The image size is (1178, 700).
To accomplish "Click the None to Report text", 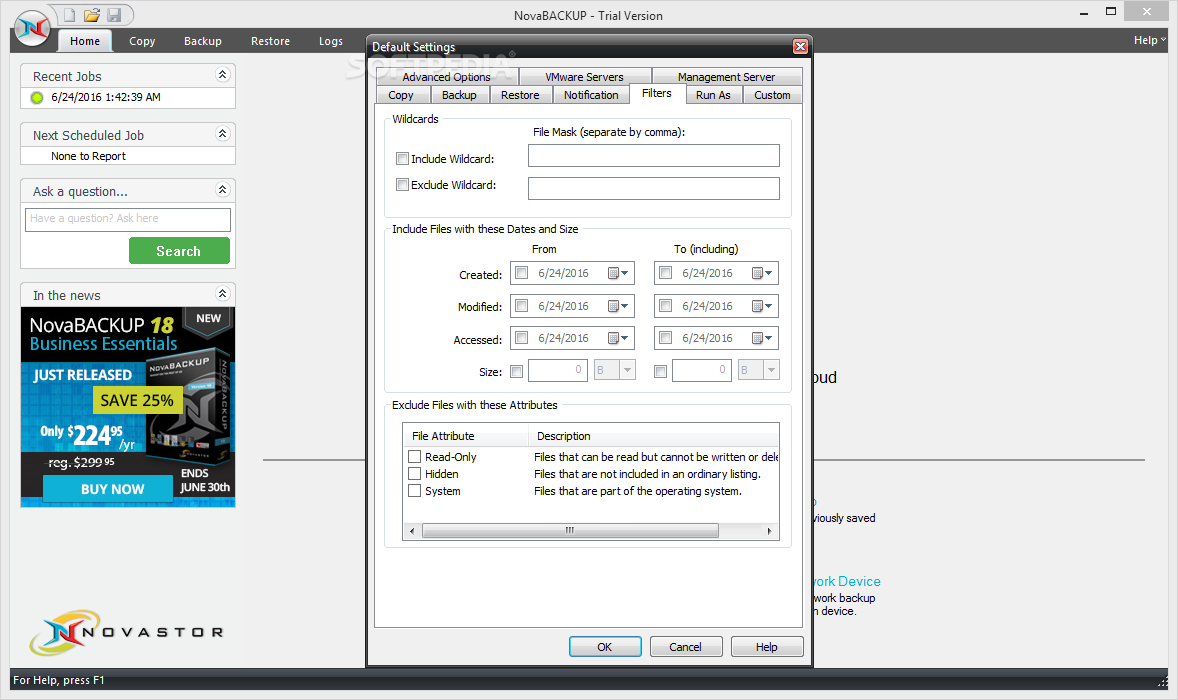I will [x=88, y=156].
